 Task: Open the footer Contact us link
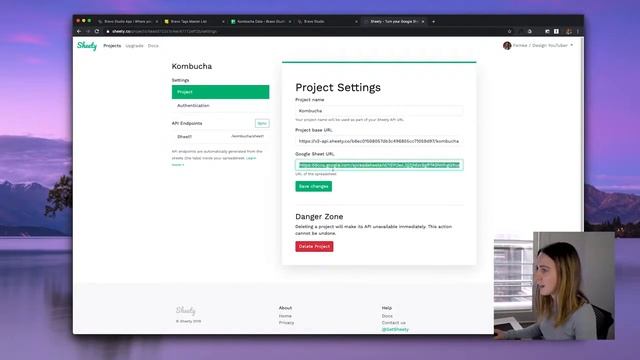[x=393, y=322]
